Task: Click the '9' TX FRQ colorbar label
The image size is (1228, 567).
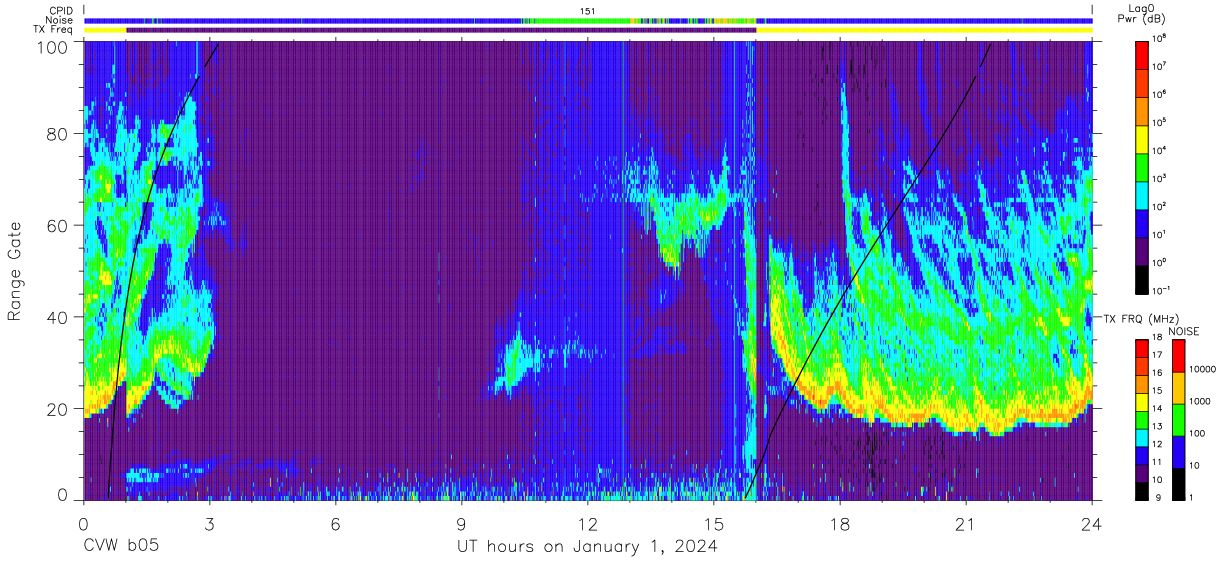Action: click(1158, 499)
